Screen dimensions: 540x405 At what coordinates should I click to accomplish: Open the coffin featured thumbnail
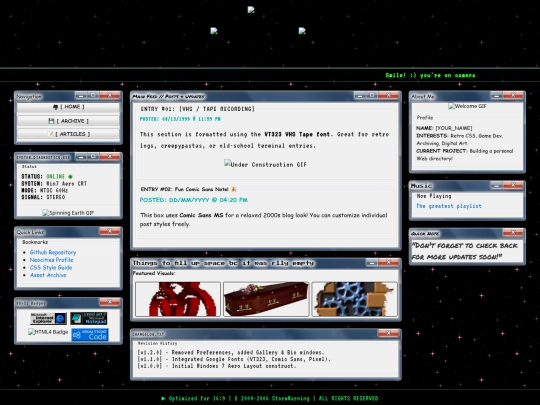point(266,299)
